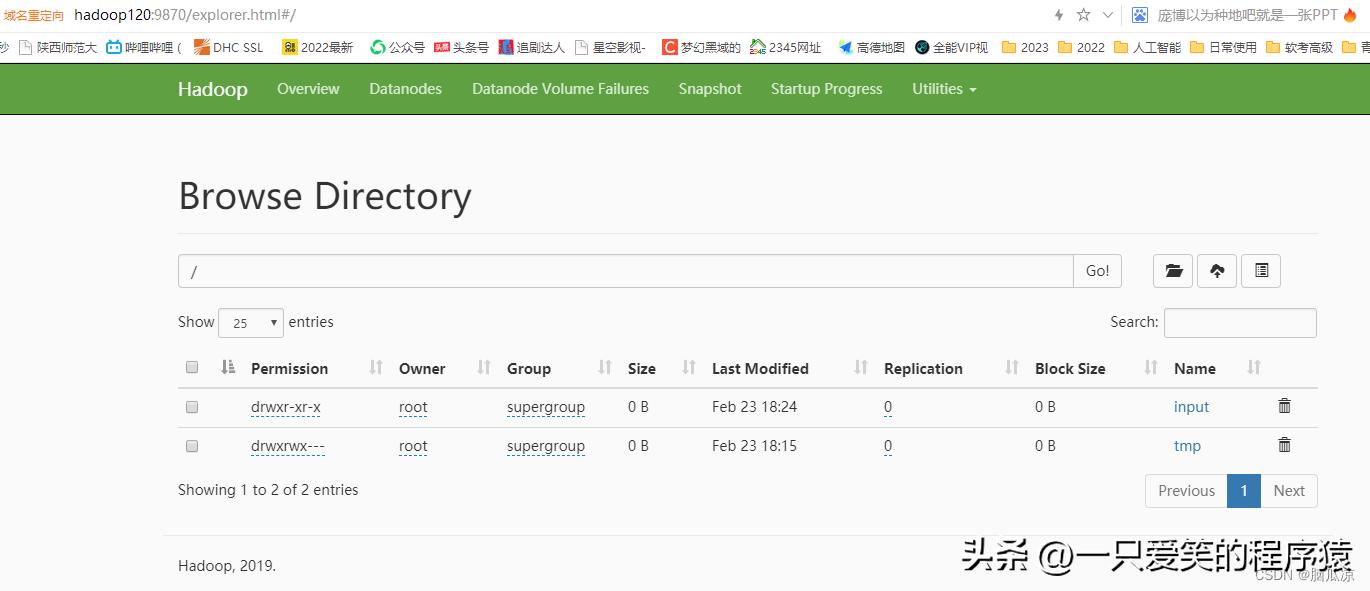Open the Utilities dropdown menu
The height and width of the screenshot is (591, 1370).
point(942,89)
